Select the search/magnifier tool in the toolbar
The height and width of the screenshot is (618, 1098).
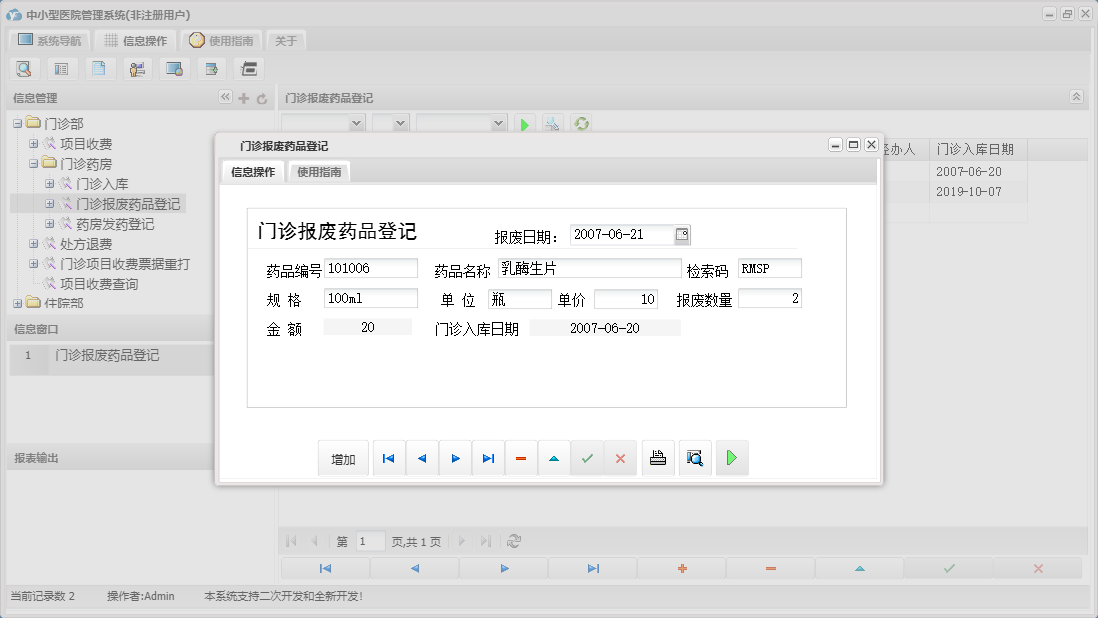(x=23, y=68)
